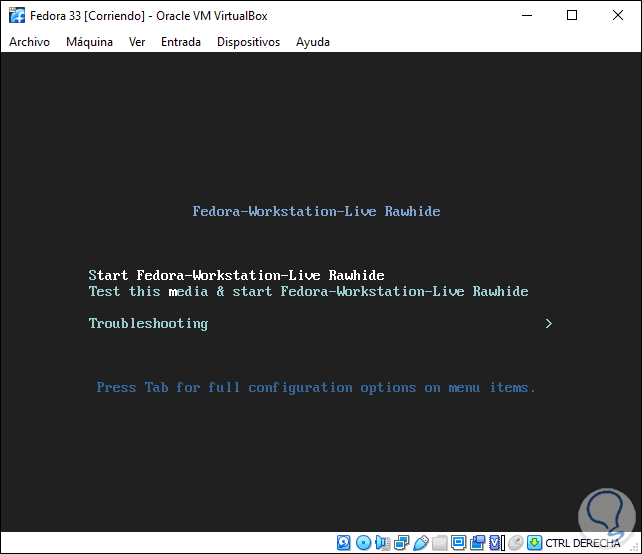642x554 pixels.
Task: Select Test this media & start Fedora entry
Action: (308, 291)
